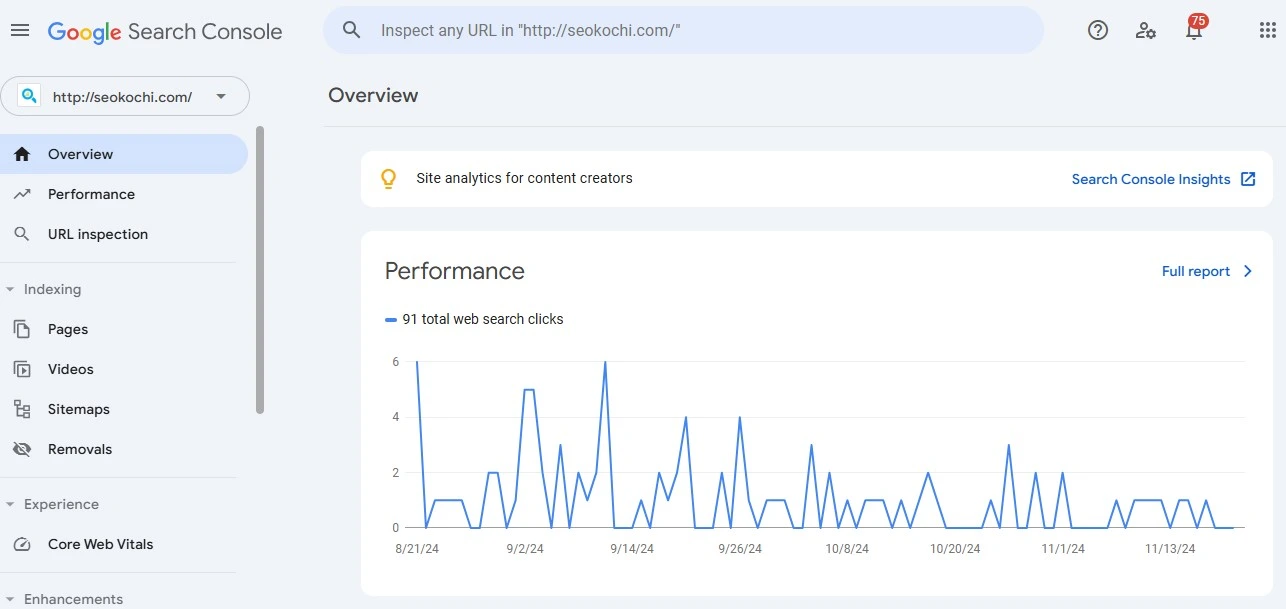Click the Removals crossed-eye icon

tap(22, 449)
